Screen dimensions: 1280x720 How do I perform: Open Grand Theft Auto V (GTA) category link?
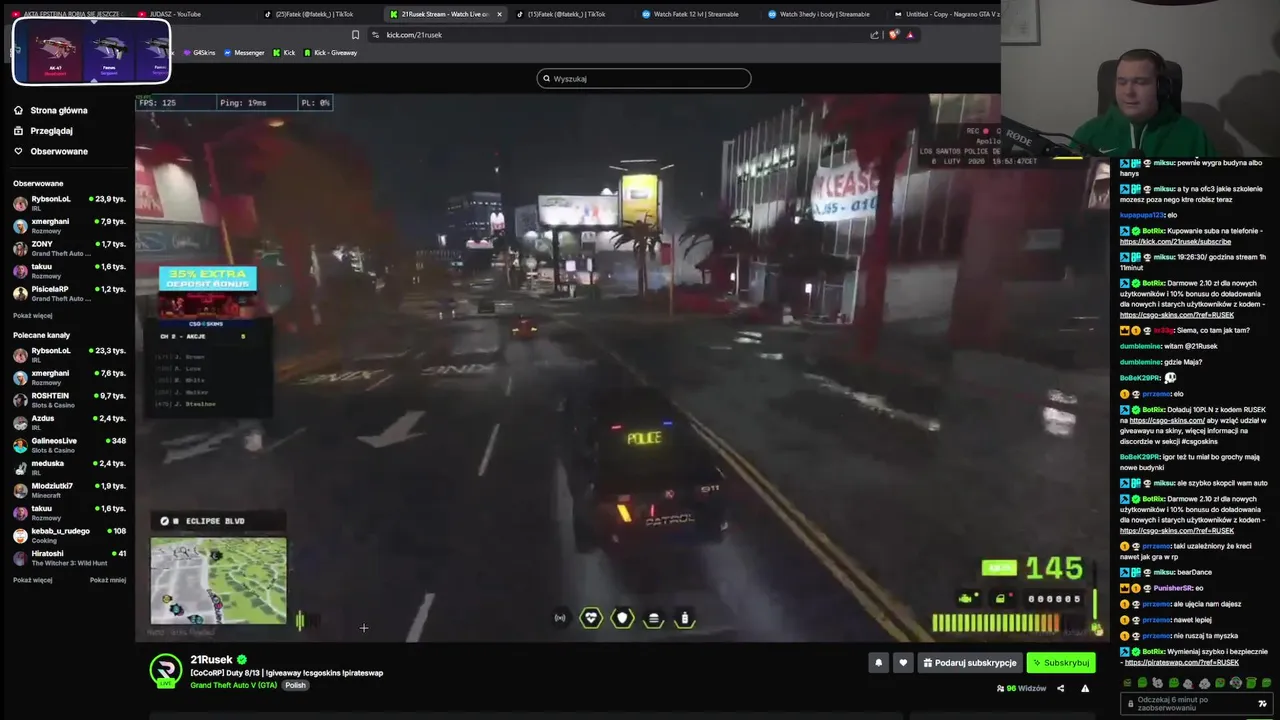click(x=233, y=685)
